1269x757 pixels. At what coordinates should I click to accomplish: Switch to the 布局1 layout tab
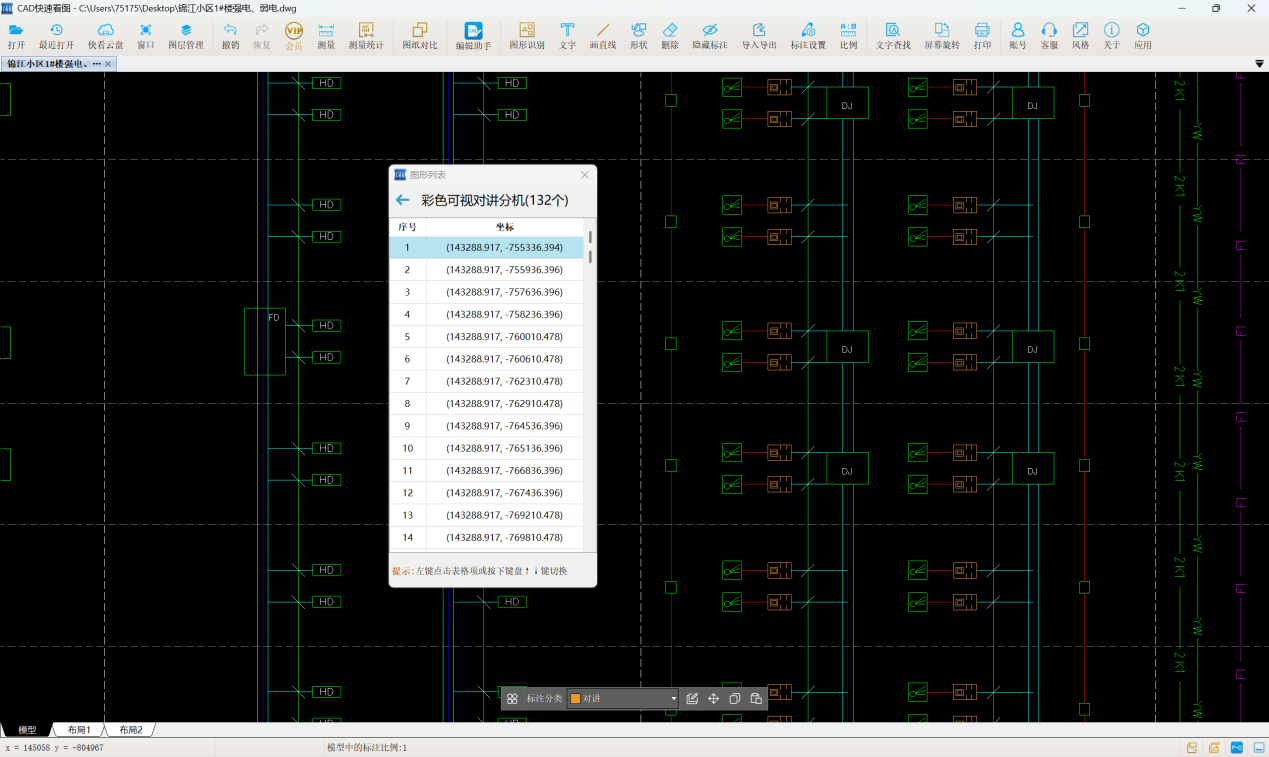coord(78,730)
